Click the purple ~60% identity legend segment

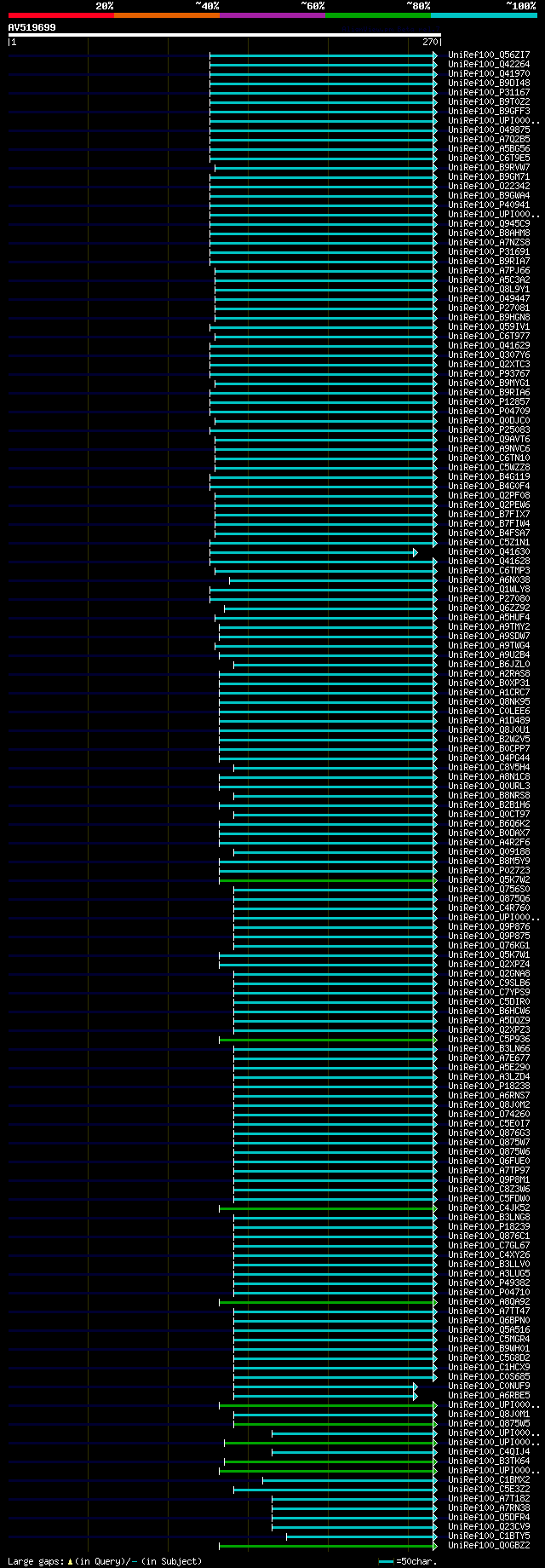tap(272, 15)
